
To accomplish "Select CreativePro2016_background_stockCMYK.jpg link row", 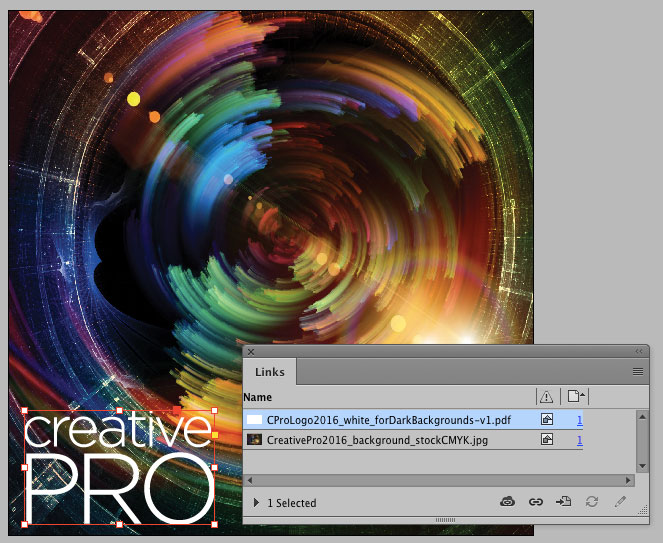I will (413, 440).
